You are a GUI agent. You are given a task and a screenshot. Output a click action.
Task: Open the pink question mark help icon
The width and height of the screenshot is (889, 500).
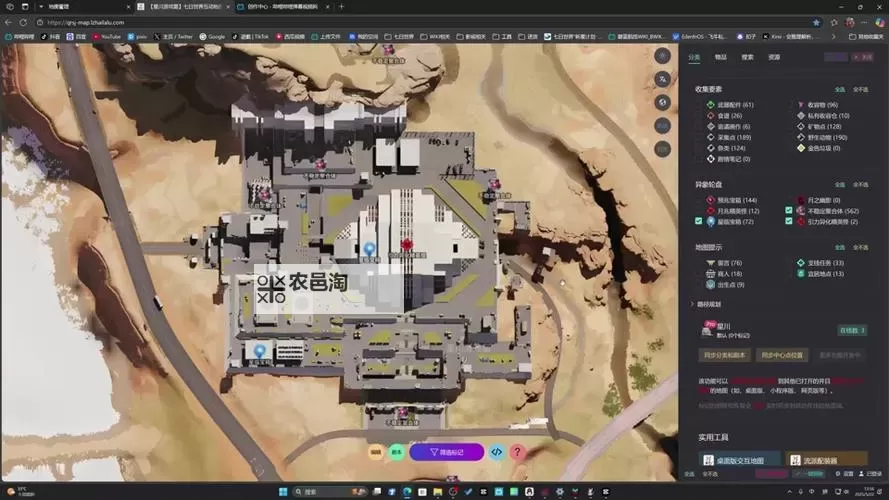tap(517, 452)
